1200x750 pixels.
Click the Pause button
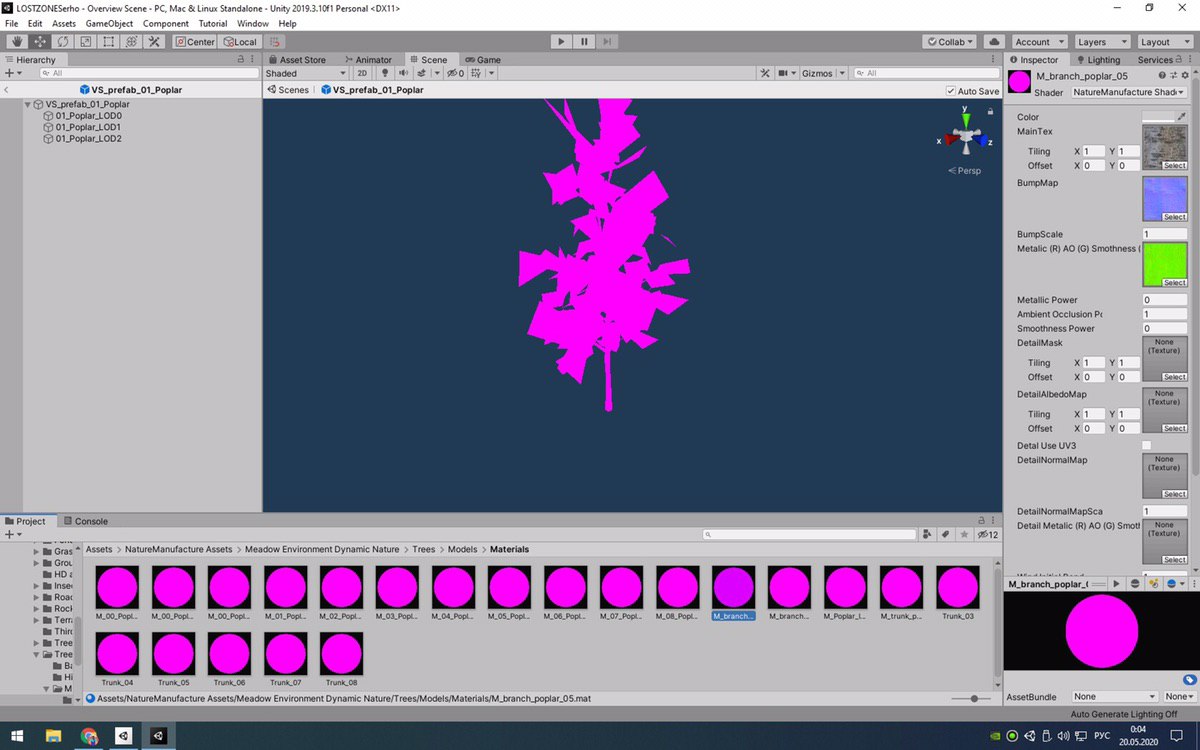point(584,42)
